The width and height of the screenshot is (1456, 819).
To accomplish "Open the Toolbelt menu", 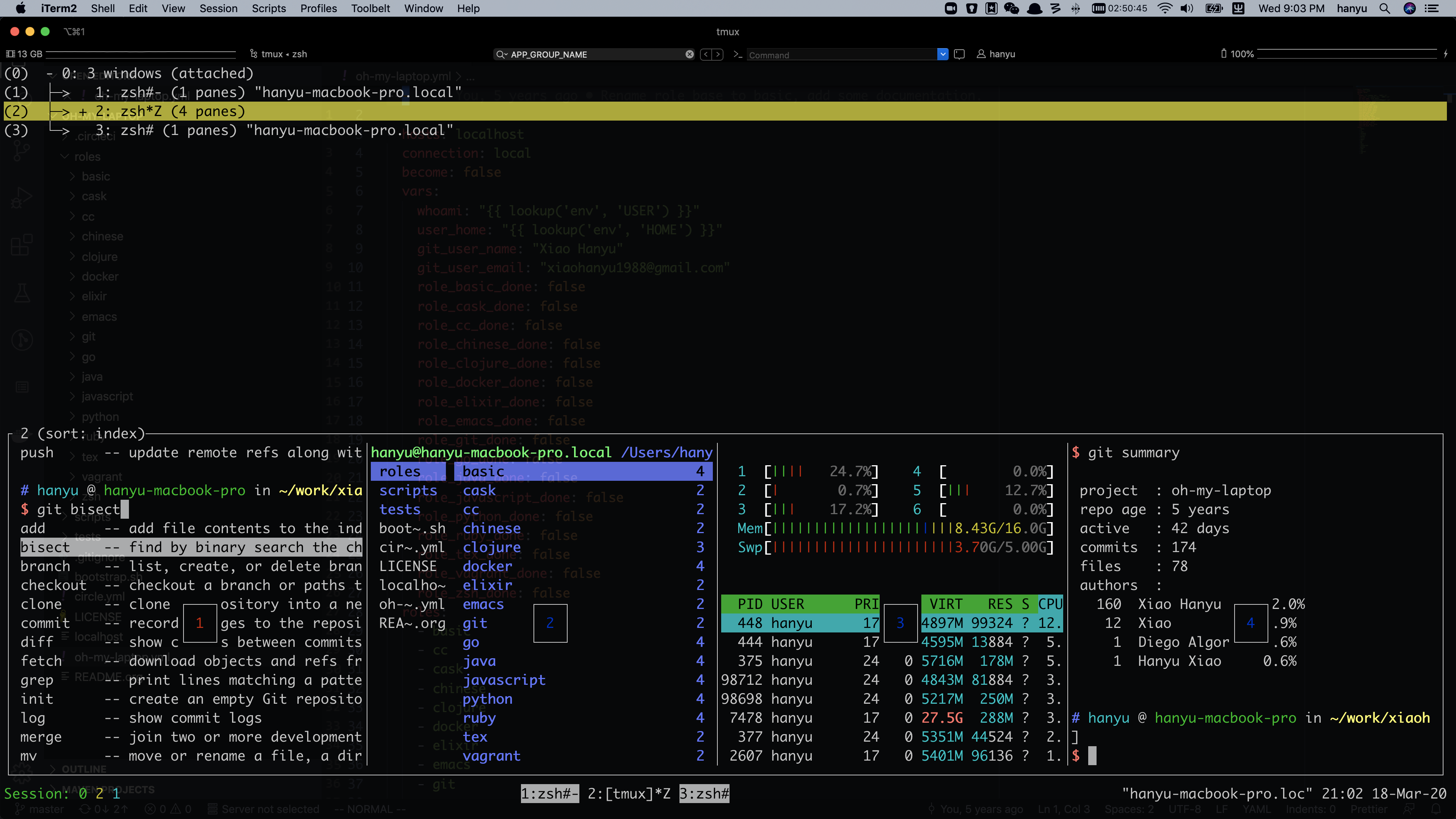I will 370,8.
